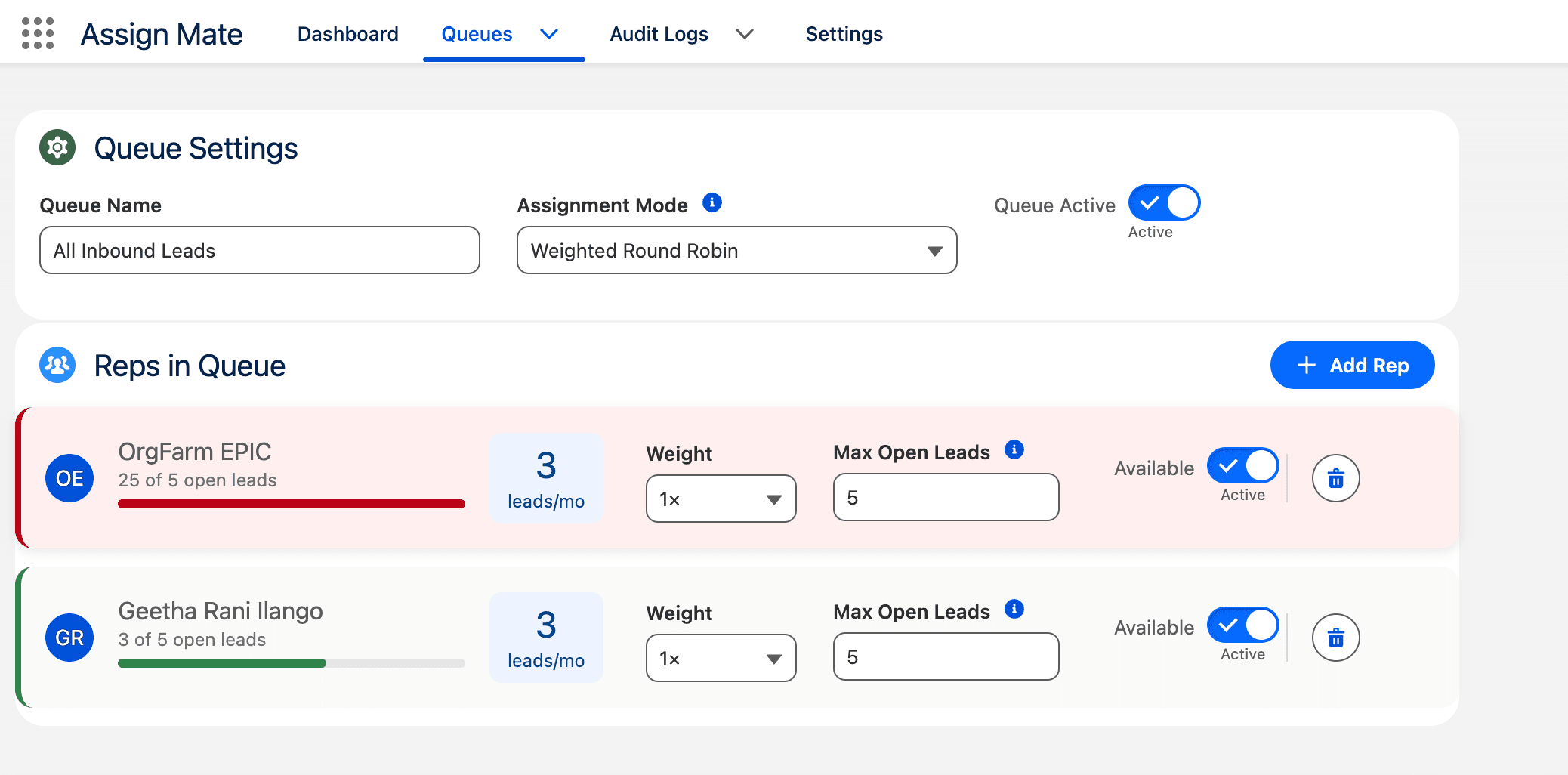
Task: Click '3 of 5 open leads' text
Action: 192,640
